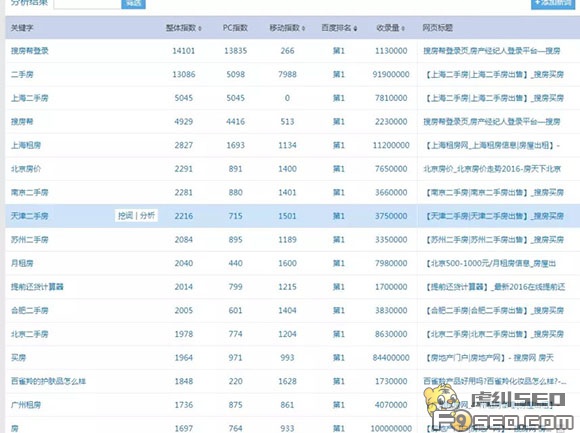
Task: Click overall index value 13086
Action: click(183, 74)
